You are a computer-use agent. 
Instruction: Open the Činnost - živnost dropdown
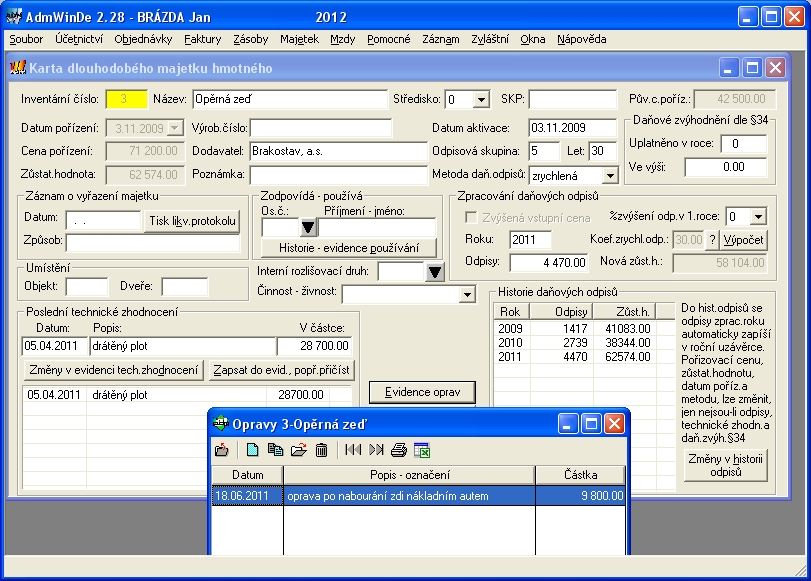pos(467,294)
